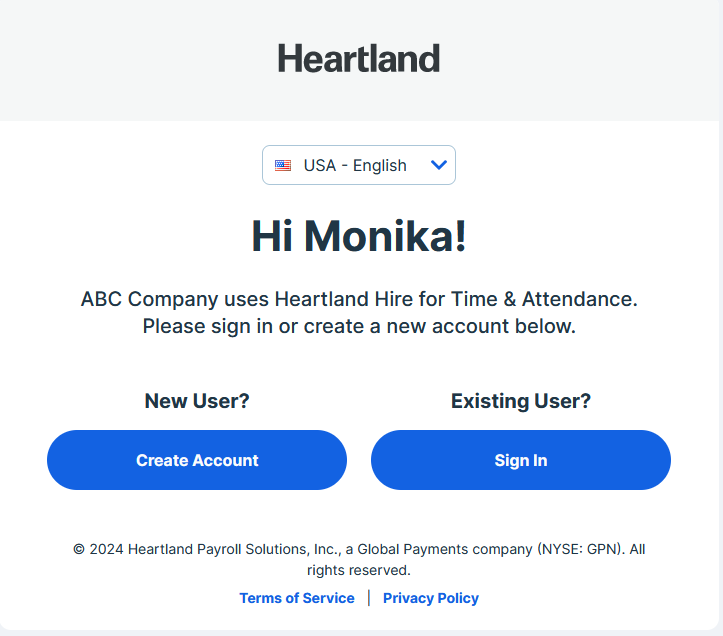The image size is (723, 636).
Task: Open the USA - English language dropdown
Action: (x=359, y=165)
